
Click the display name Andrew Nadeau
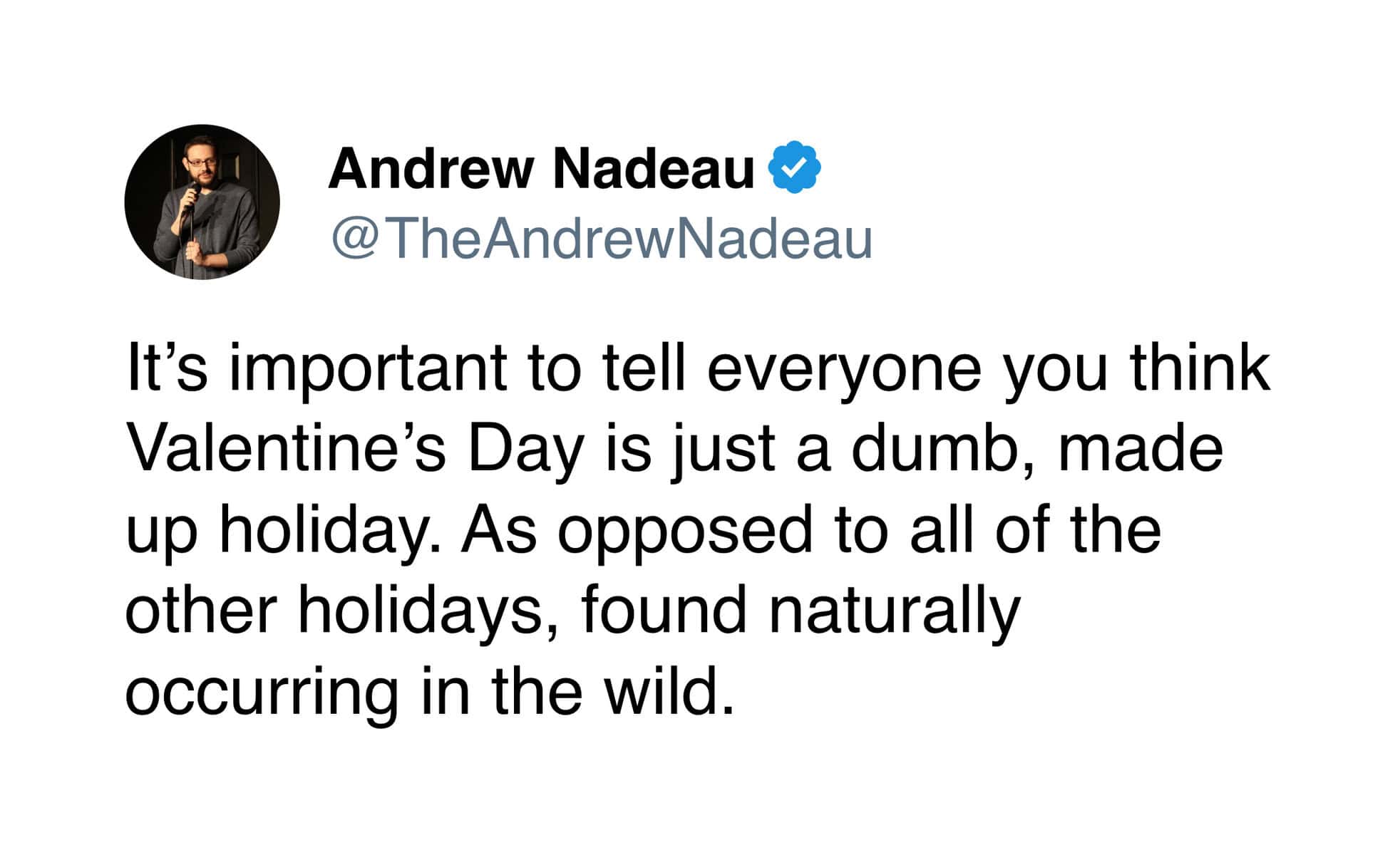540,169
